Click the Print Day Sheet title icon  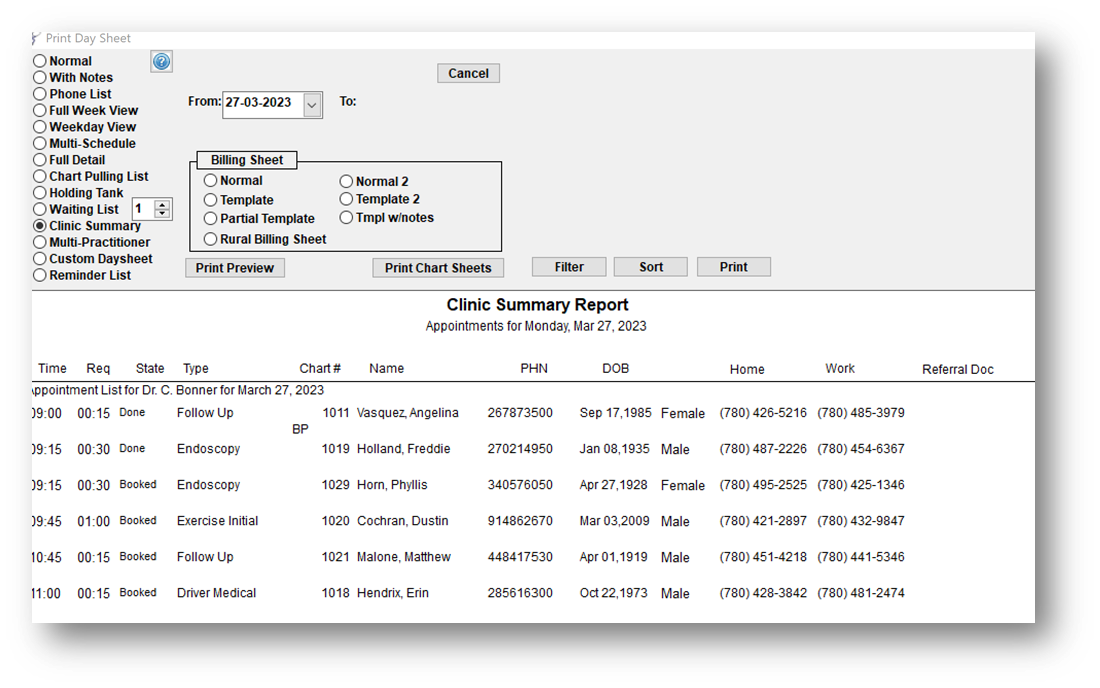click(36, 38)
